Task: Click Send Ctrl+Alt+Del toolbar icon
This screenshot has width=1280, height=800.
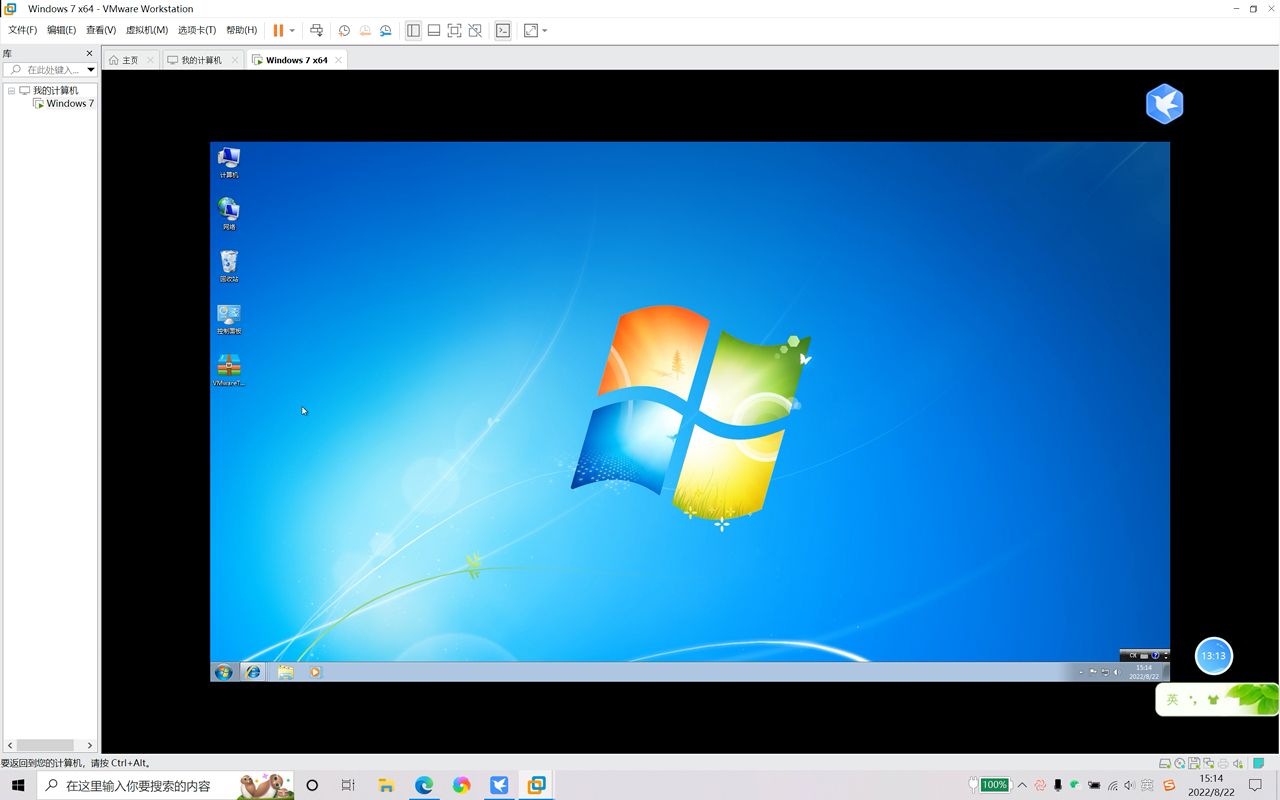Action: click(x=316, y=31)
